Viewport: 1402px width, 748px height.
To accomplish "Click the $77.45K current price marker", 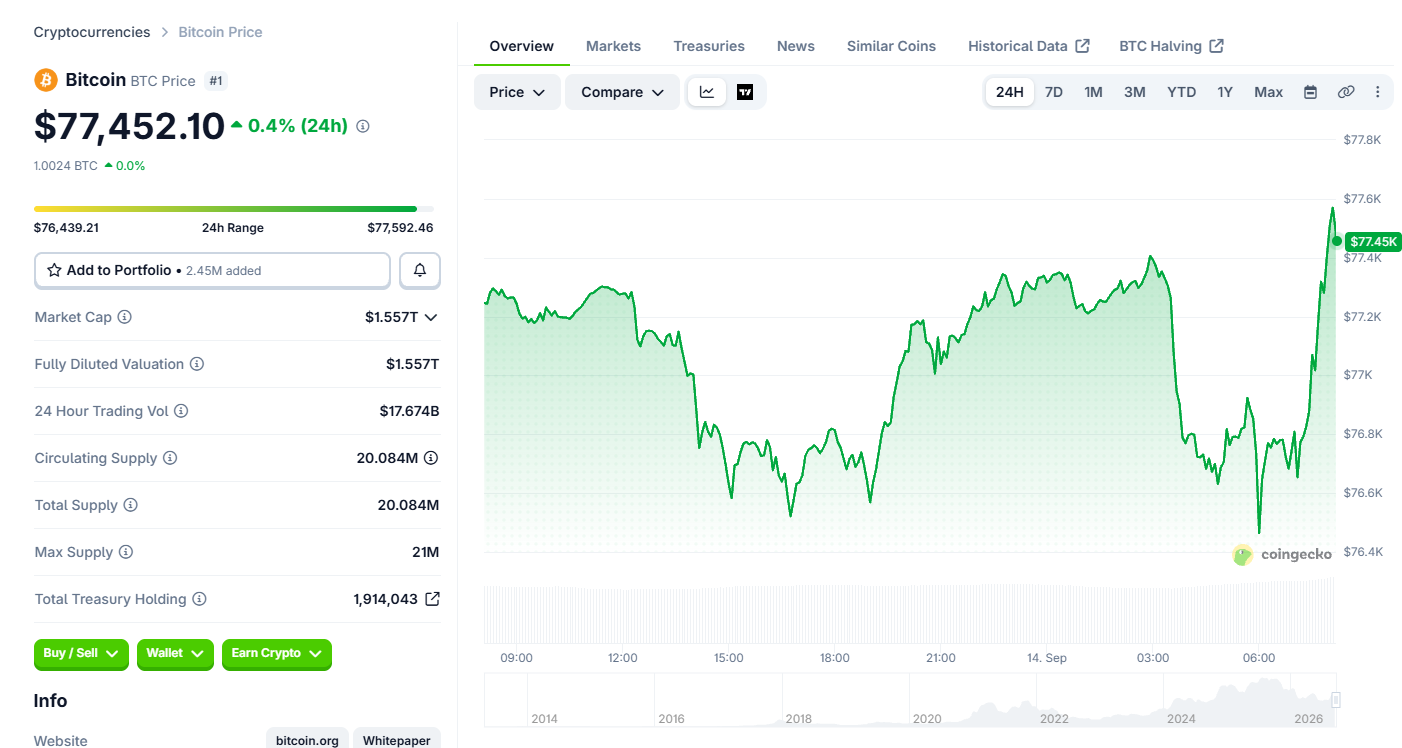I will [1373, 241].
